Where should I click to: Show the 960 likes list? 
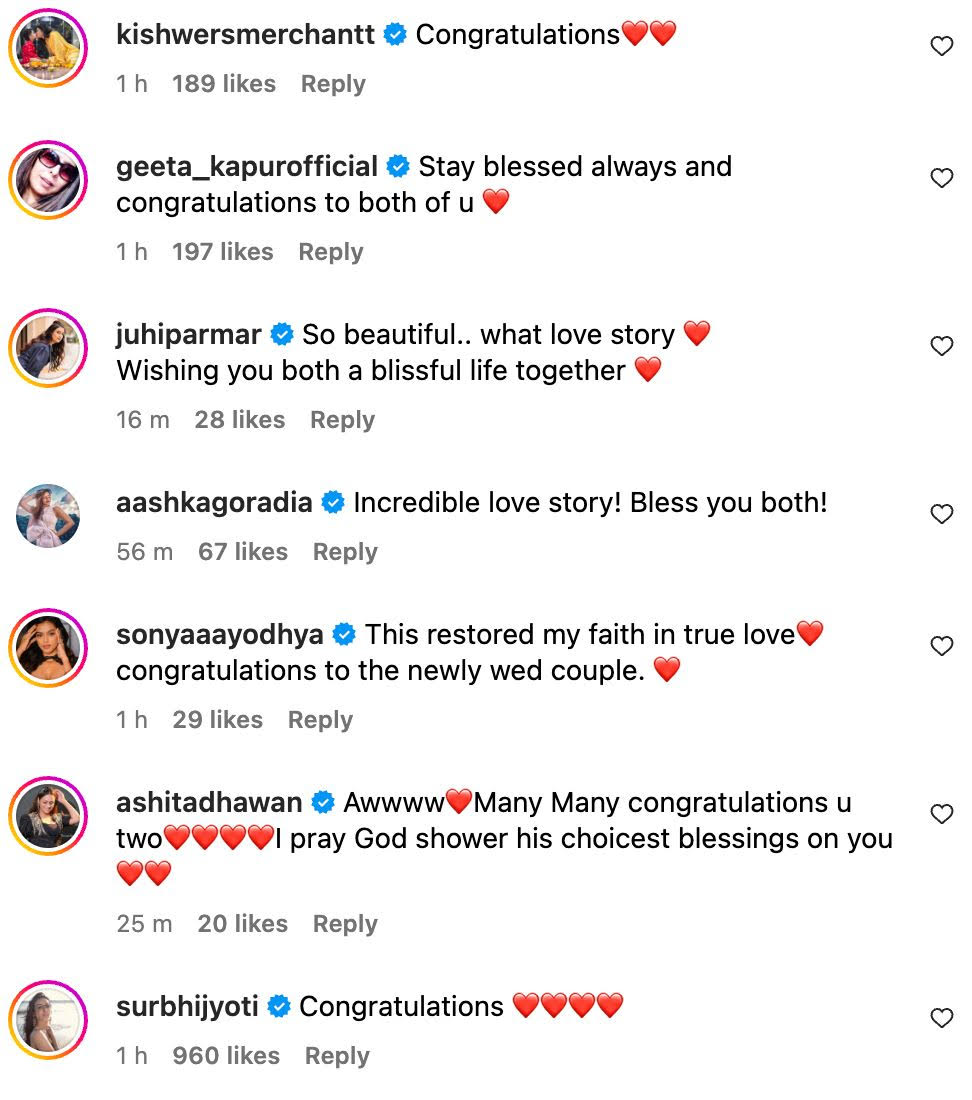[226, 1056]
